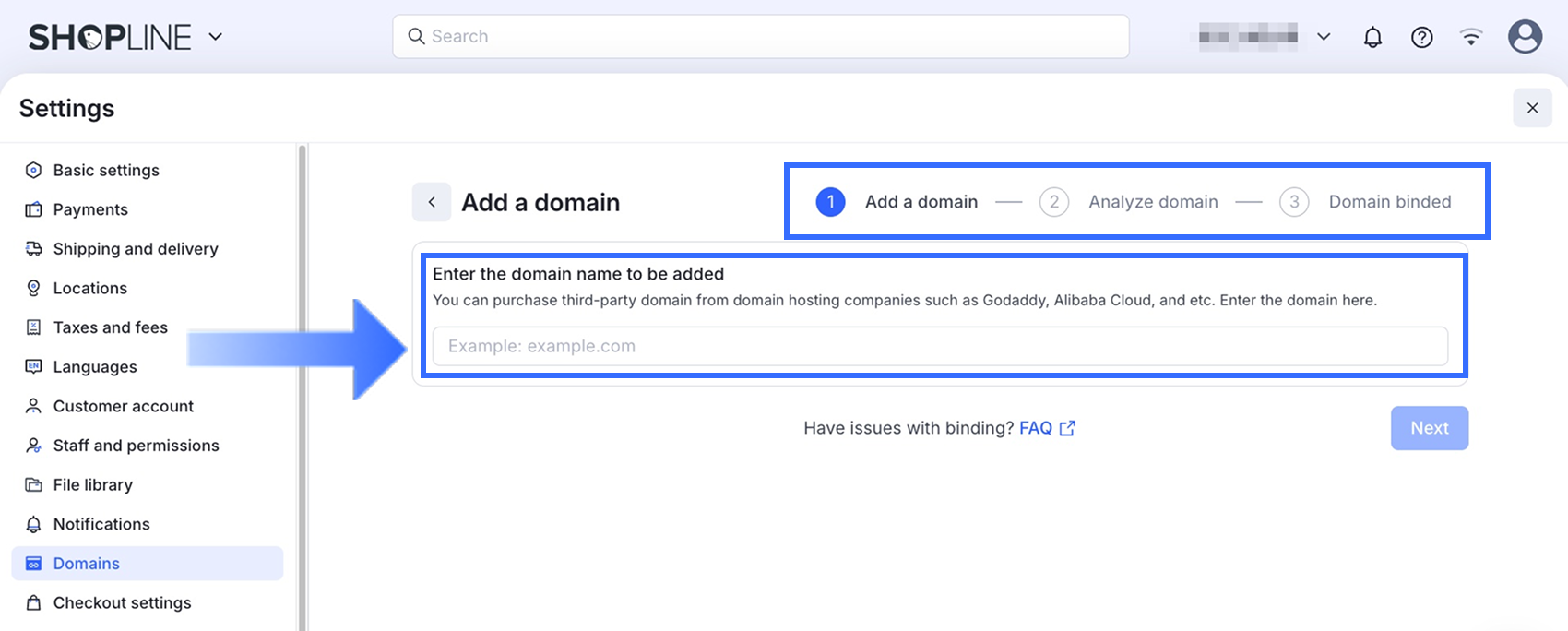Open the user profile avatar
Screen dimensions: 1568x631
[1525, 37]
